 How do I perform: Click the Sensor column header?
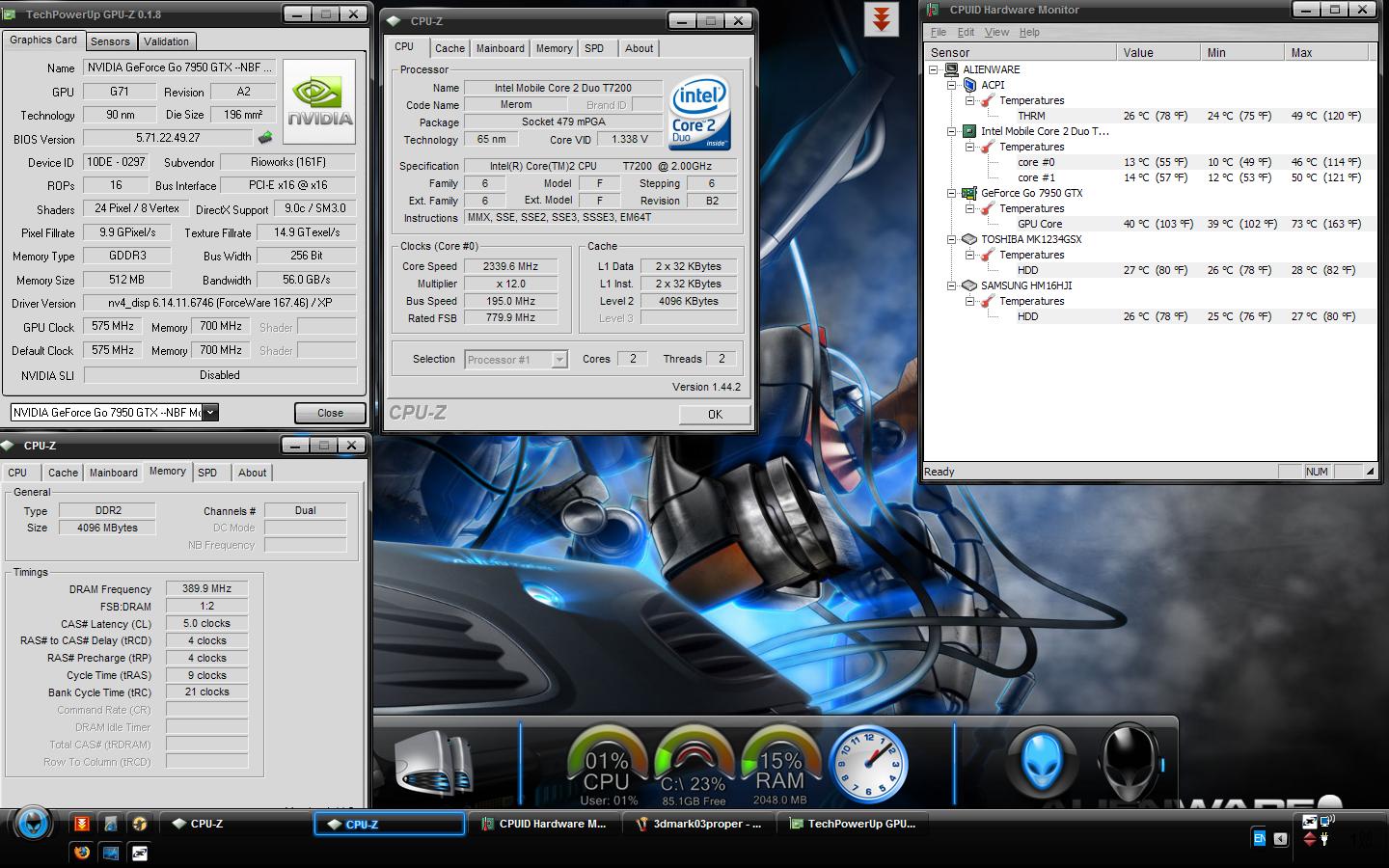[1020, 53]
